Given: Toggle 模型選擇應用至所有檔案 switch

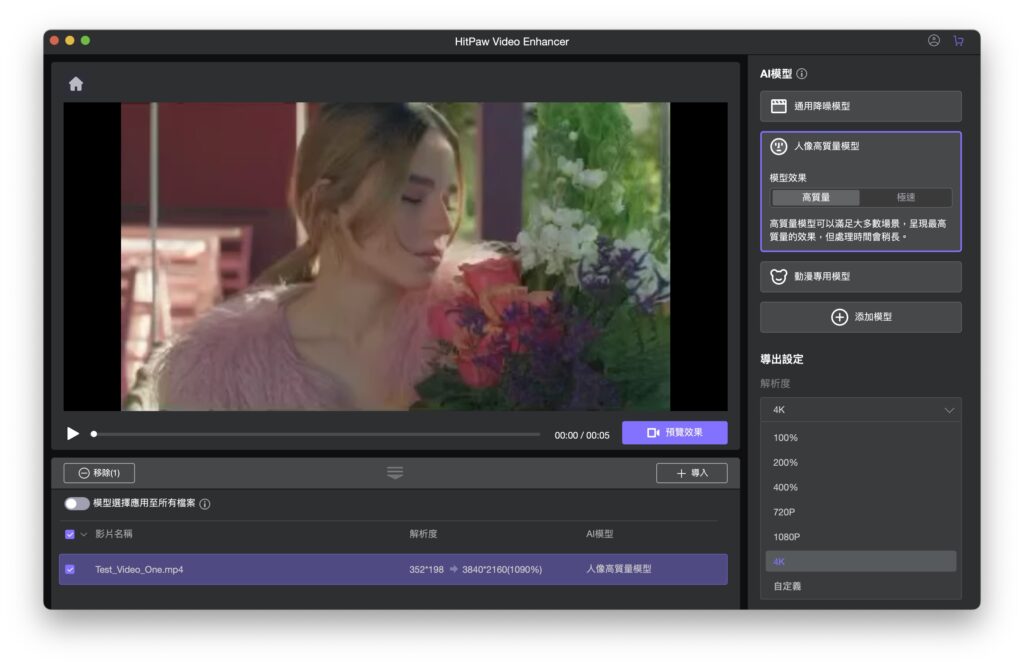Looking at the screenshot, I should pyautogui.click(x=76, y=504).
